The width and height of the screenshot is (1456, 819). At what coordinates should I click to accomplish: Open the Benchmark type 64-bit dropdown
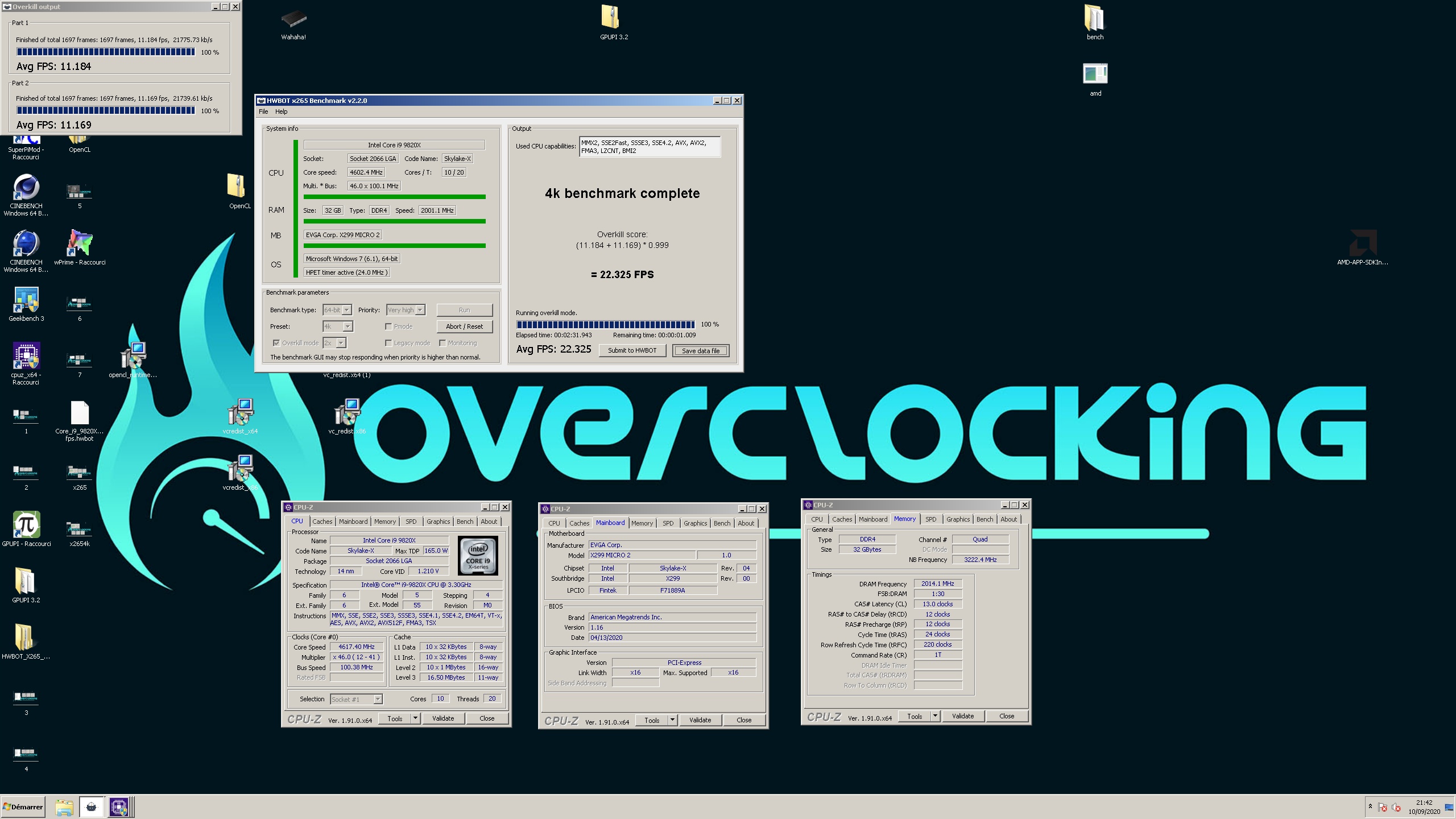click(x=337, y=310)
